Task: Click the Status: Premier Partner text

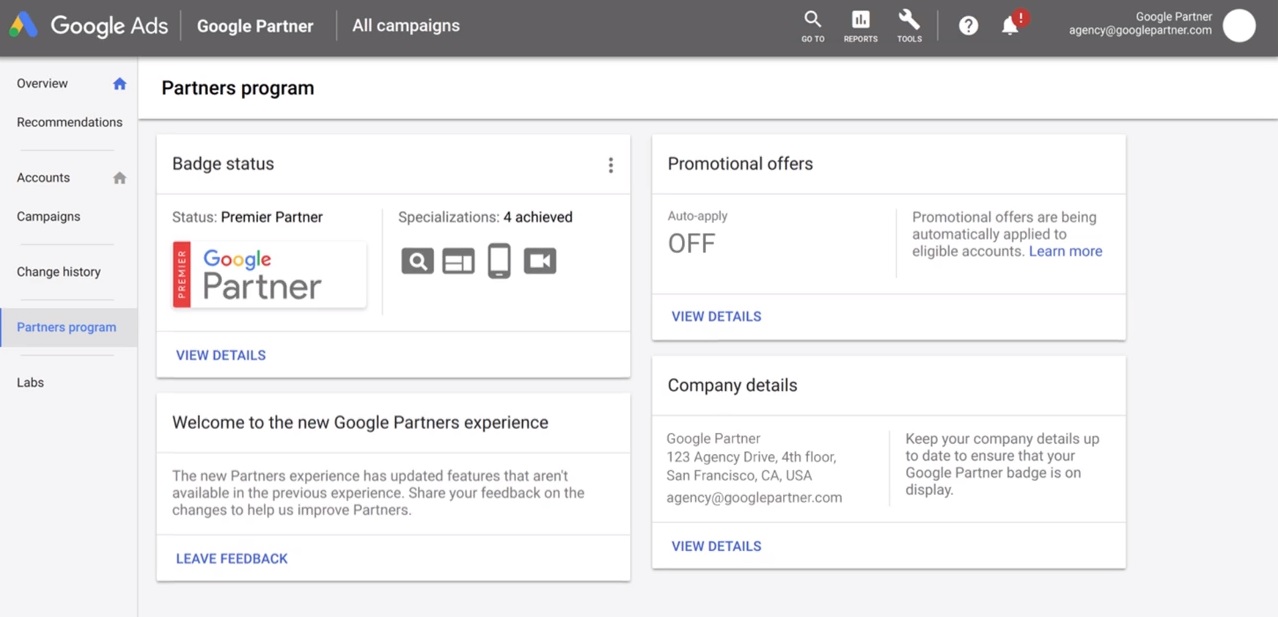Action: pos(247,217)
